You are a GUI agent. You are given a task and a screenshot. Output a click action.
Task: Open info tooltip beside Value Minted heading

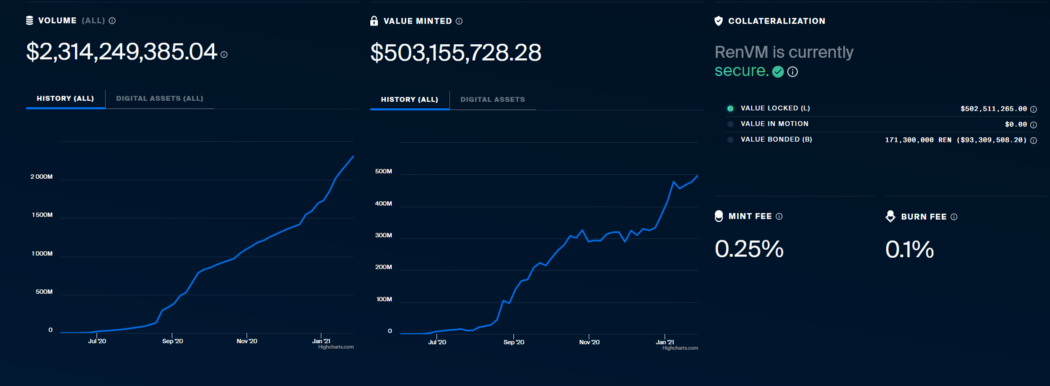tap(459, 21)
